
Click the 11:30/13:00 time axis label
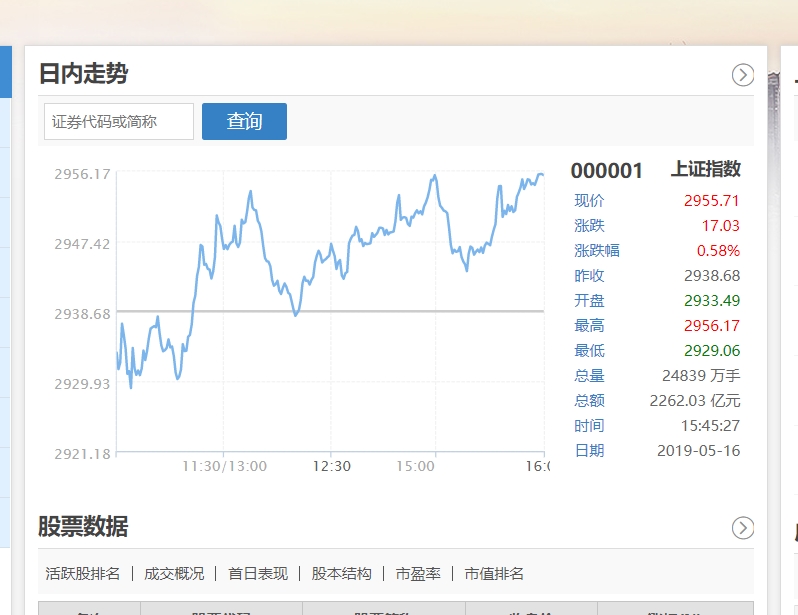click(x=224, y=466)
